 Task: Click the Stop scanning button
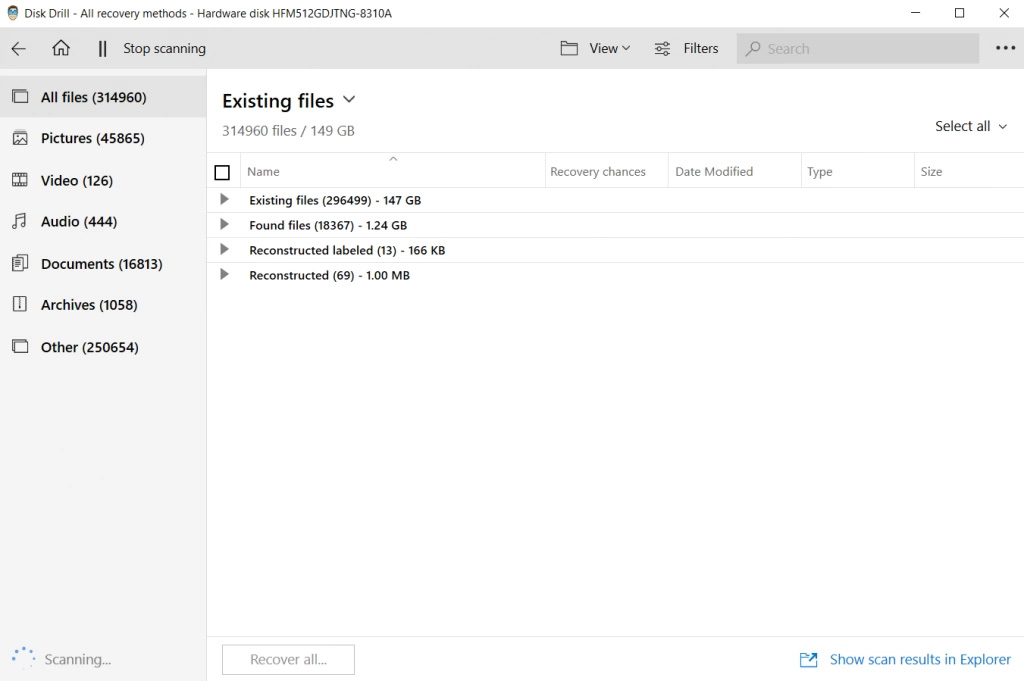165,48
